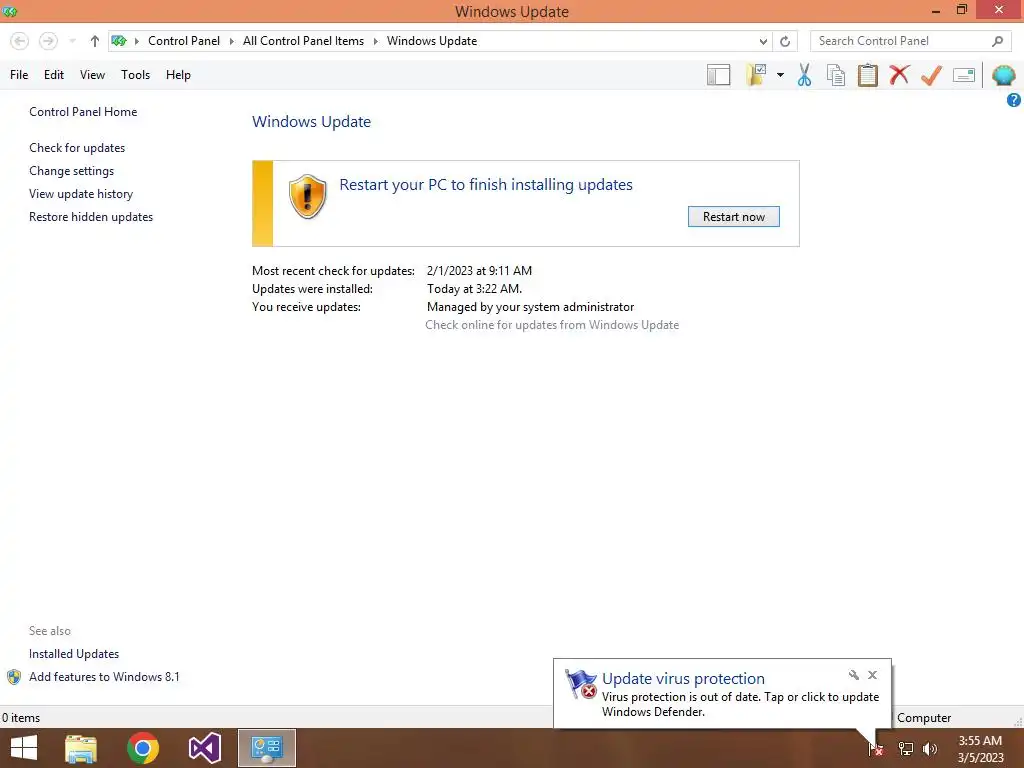Click '0 items' in status bar

coord(21,718)
